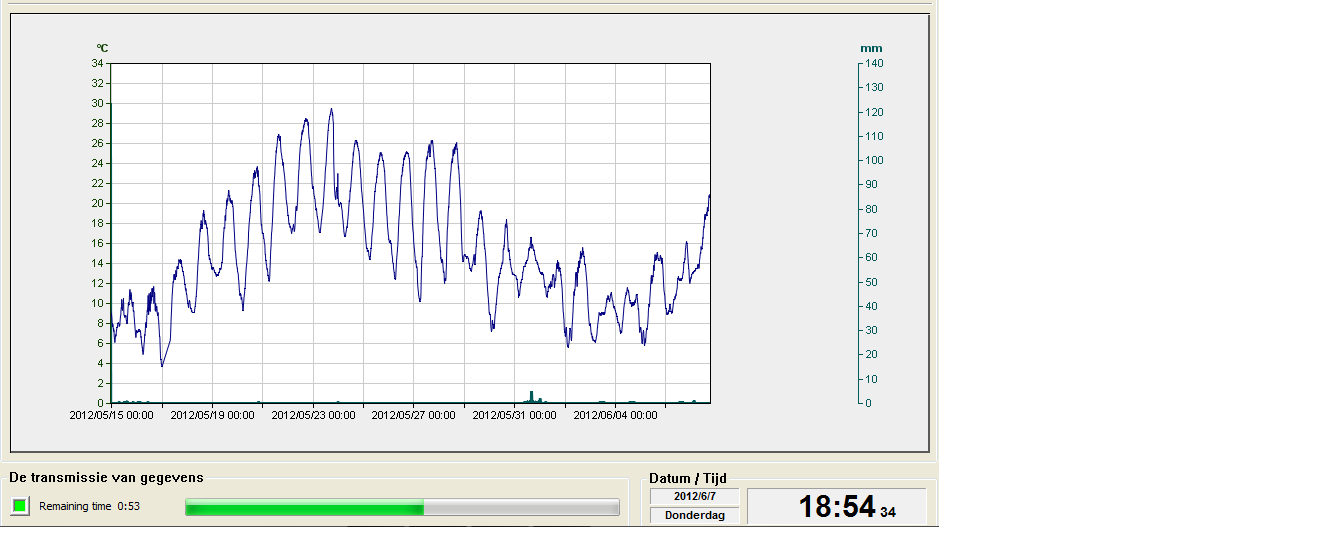Click the date field showing 2012/6/7
This screenshot has width=1343, height=557.
(x=695, y=496)
